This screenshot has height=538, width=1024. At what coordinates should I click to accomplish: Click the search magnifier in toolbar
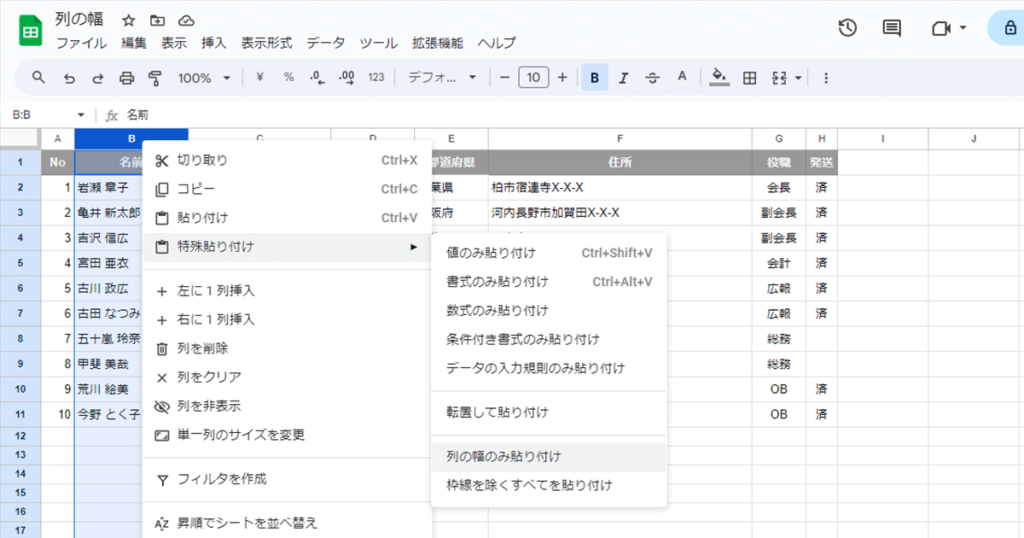pyautogui.click(x=39, y=78)
